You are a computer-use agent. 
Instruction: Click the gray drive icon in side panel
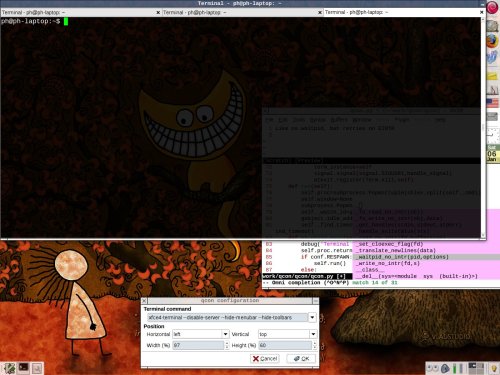click(492, 117)
